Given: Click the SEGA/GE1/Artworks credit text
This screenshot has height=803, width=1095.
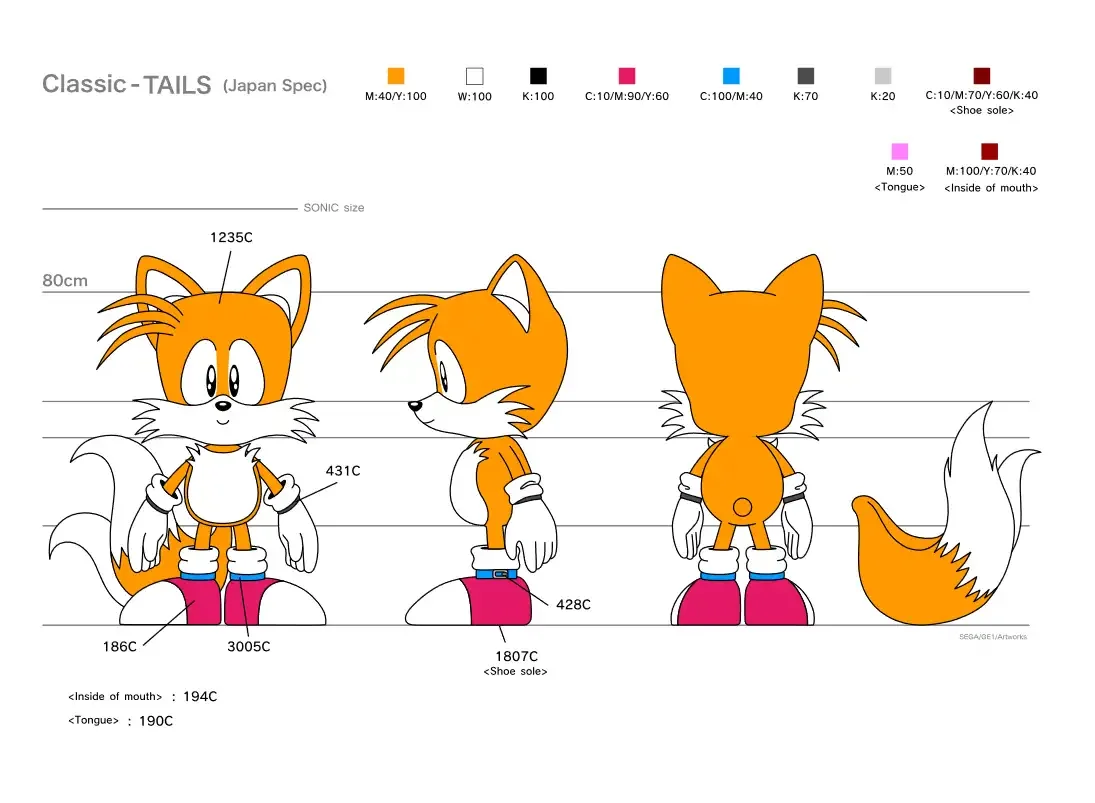Looking at the screenshot, I should coord(992,637).
